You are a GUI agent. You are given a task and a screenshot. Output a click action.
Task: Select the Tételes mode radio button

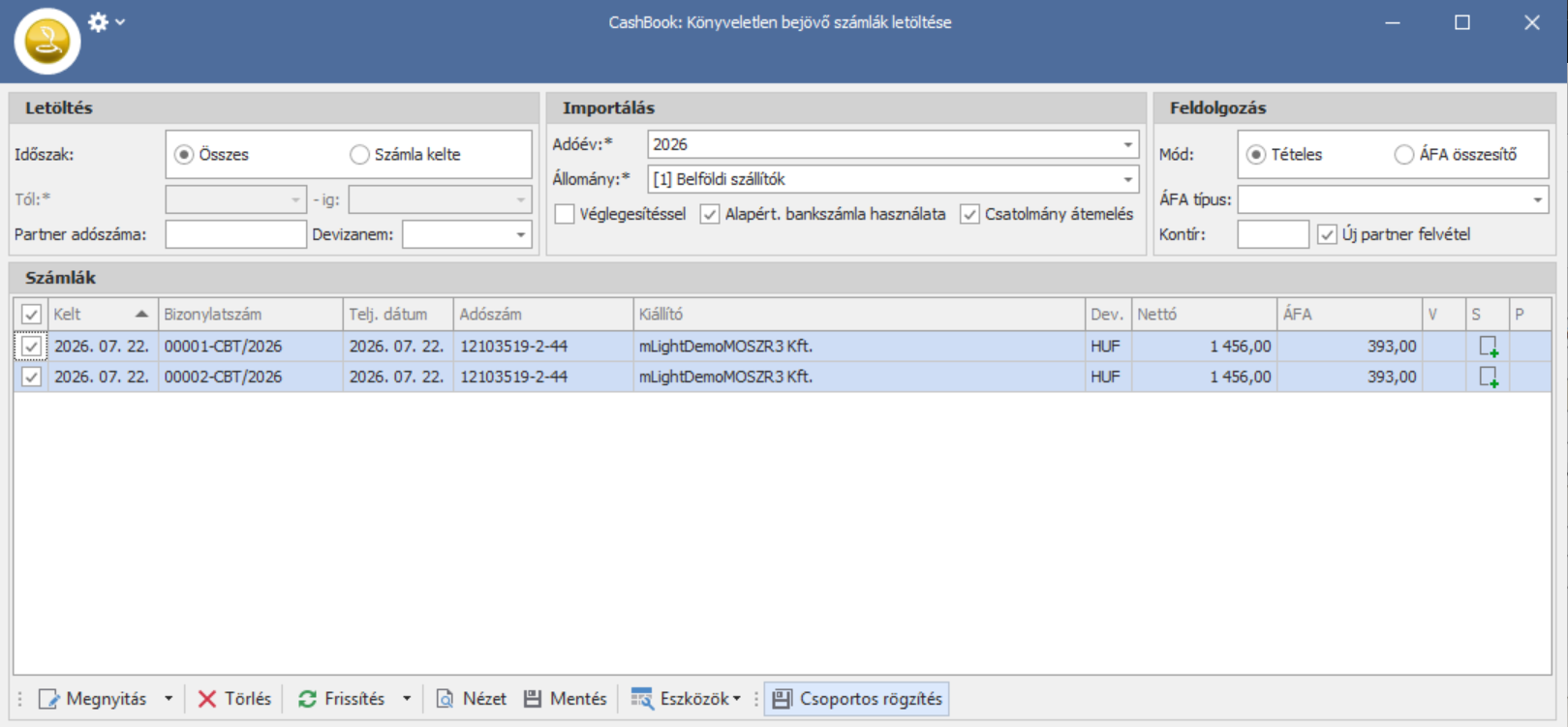1256,155
